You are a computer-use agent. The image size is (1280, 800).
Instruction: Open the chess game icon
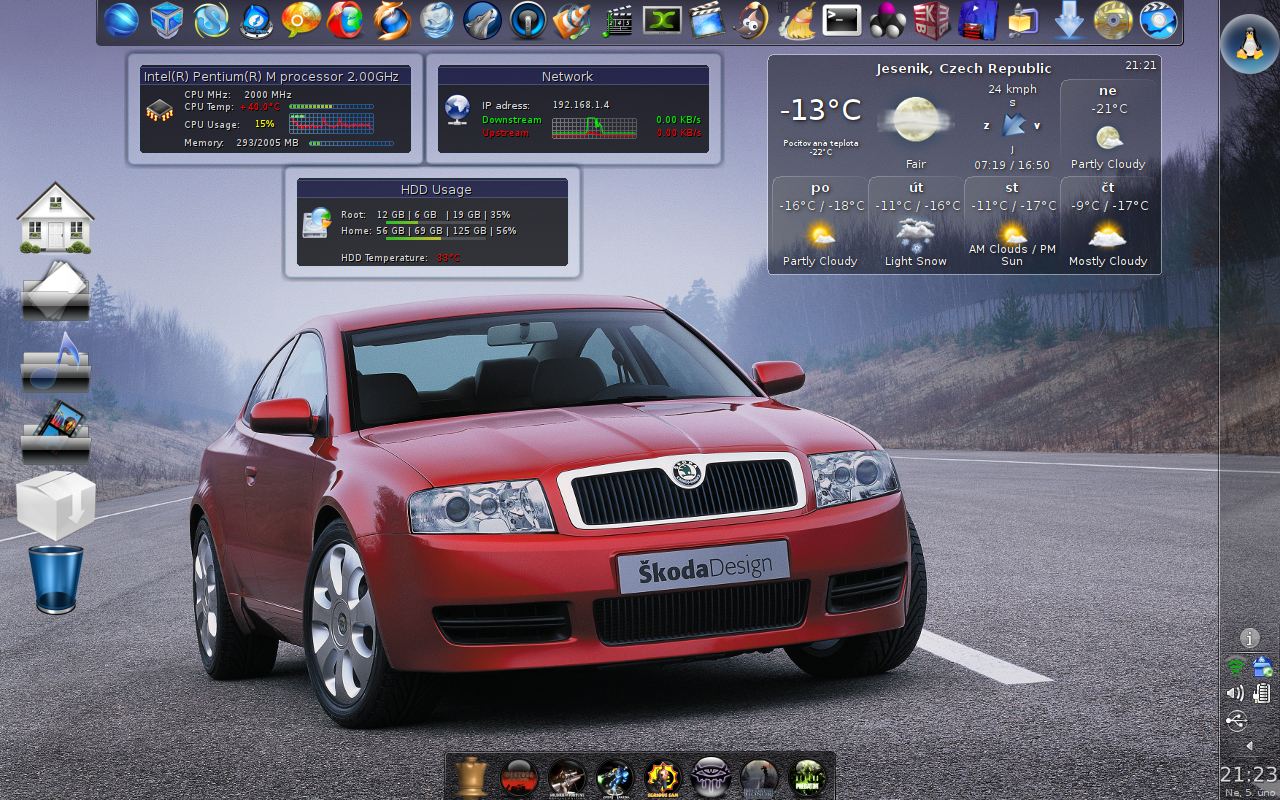(x=470, y=777)
